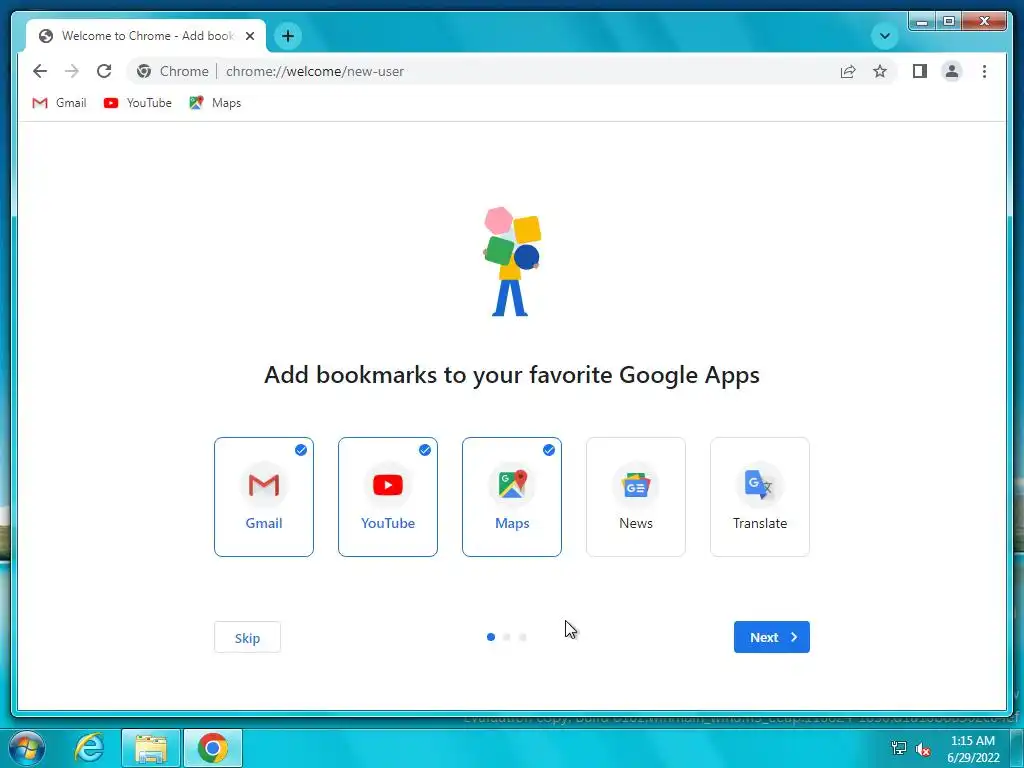1024x768 pixels.
Task: Click the "Add bookmarks to your favorite Google Apps" heading
Action: (512, 376)
